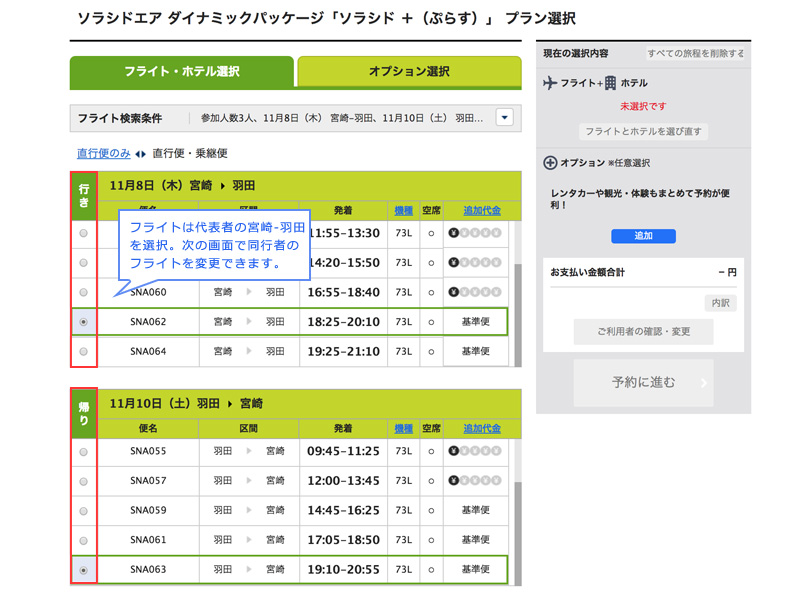This screenshot has height=597, width=800.
Task: Open the 追加代金 link in the 11月10日 table
Action: click(482, 429)
